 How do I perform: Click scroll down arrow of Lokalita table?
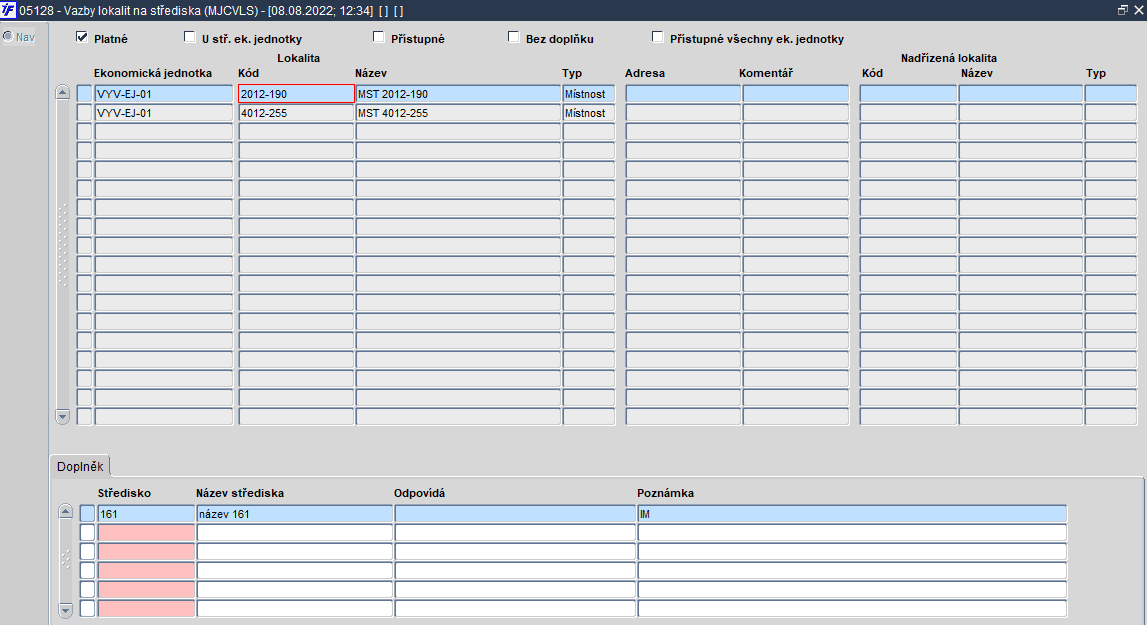62,416
